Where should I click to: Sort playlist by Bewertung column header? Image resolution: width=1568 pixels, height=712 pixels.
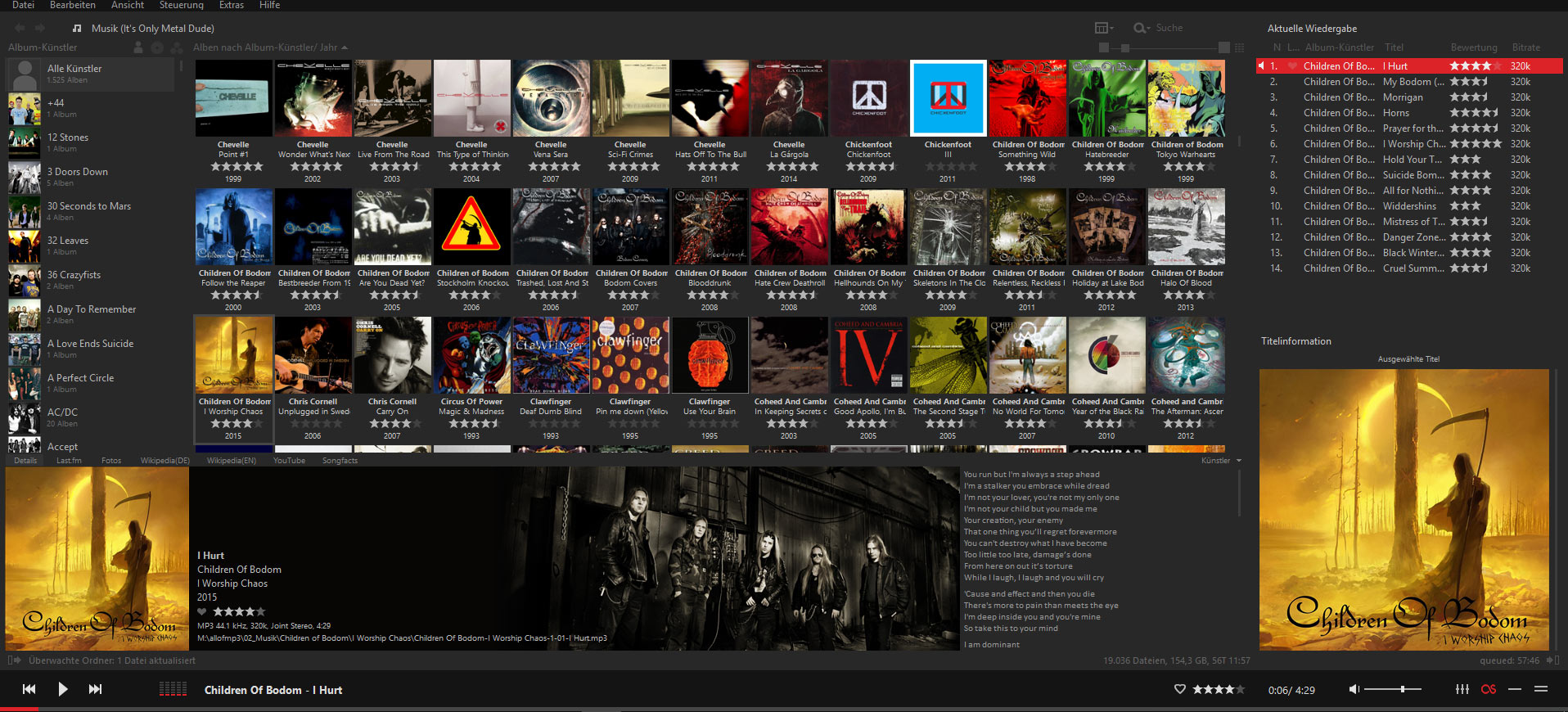click(1474, 47)
